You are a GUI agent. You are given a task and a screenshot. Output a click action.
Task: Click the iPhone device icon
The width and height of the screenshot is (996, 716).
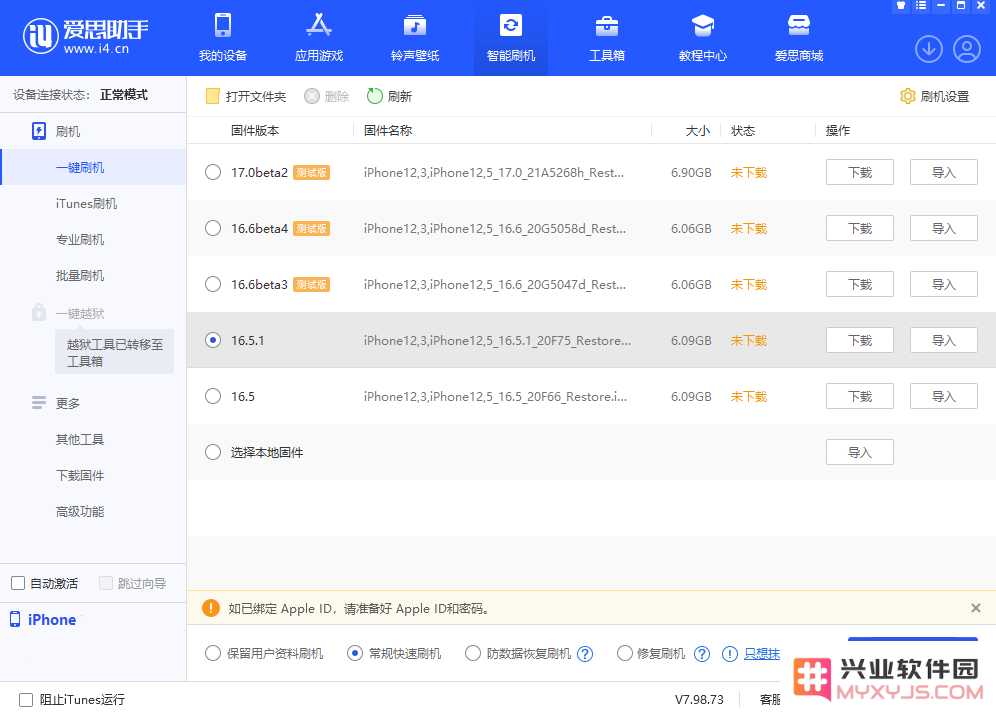click(x=15, y=619)
